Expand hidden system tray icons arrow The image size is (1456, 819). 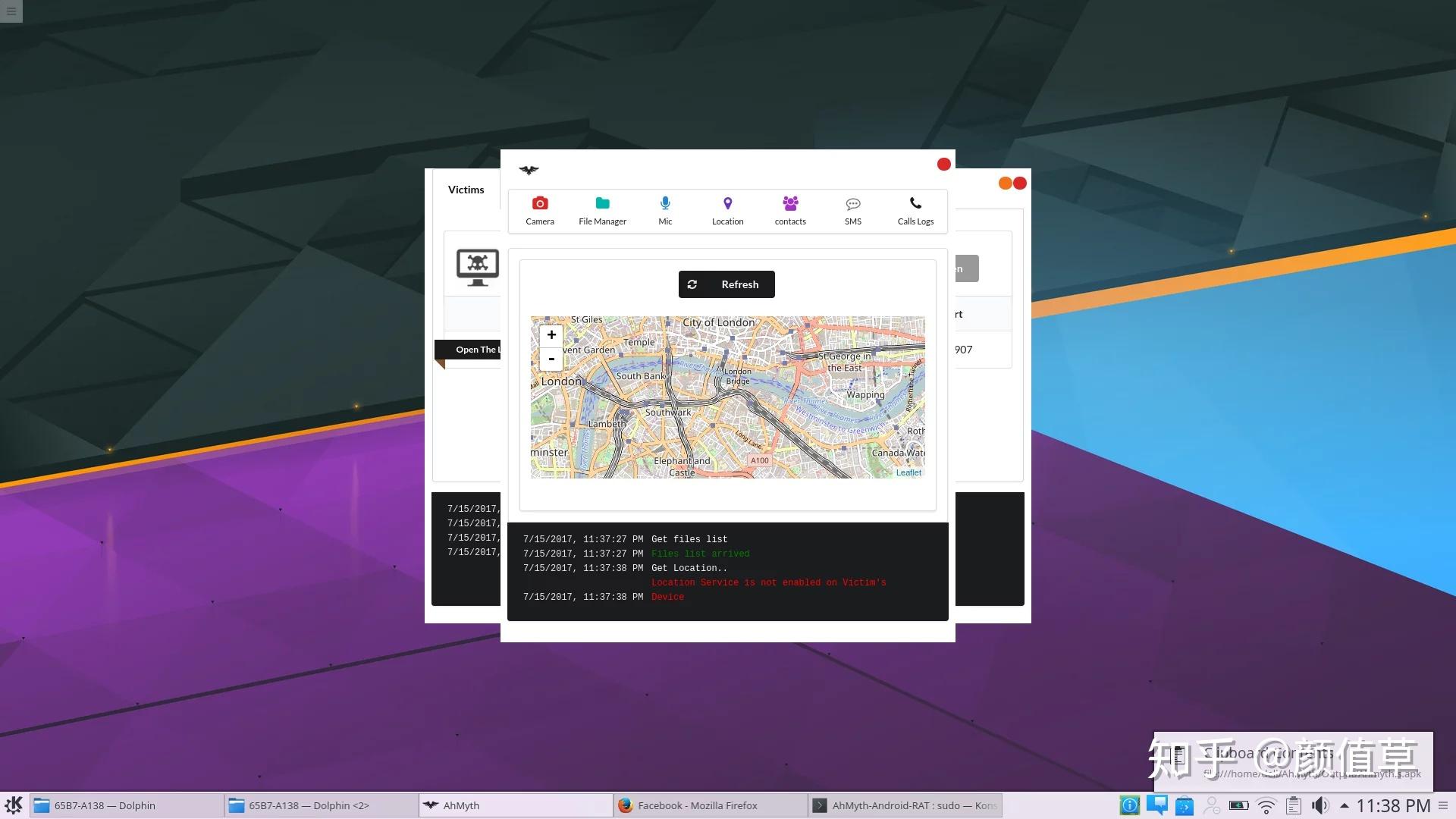pos(1345,805)
